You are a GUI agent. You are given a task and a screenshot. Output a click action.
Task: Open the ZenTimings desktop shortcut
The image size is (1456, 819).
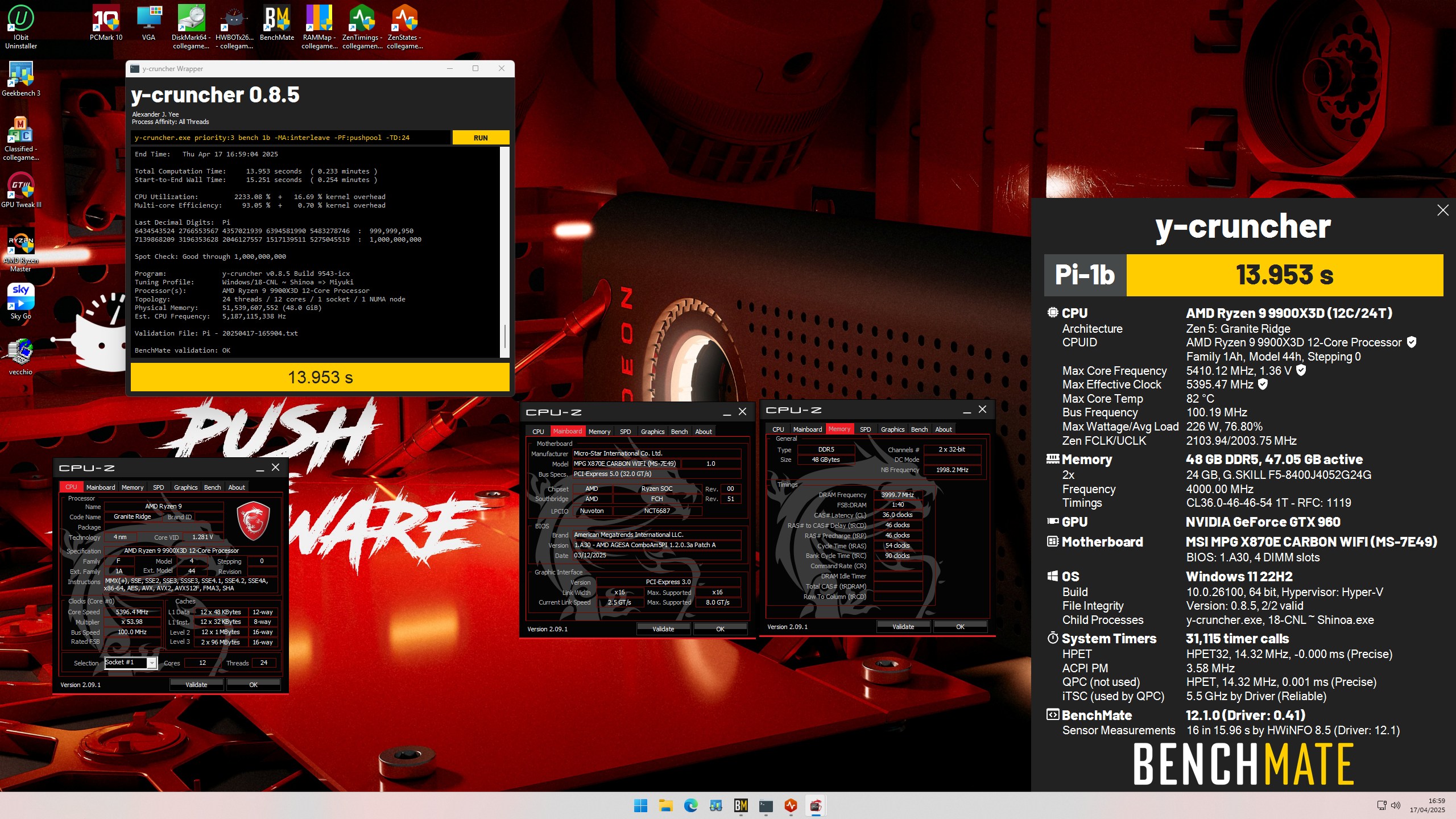point(362,27)
